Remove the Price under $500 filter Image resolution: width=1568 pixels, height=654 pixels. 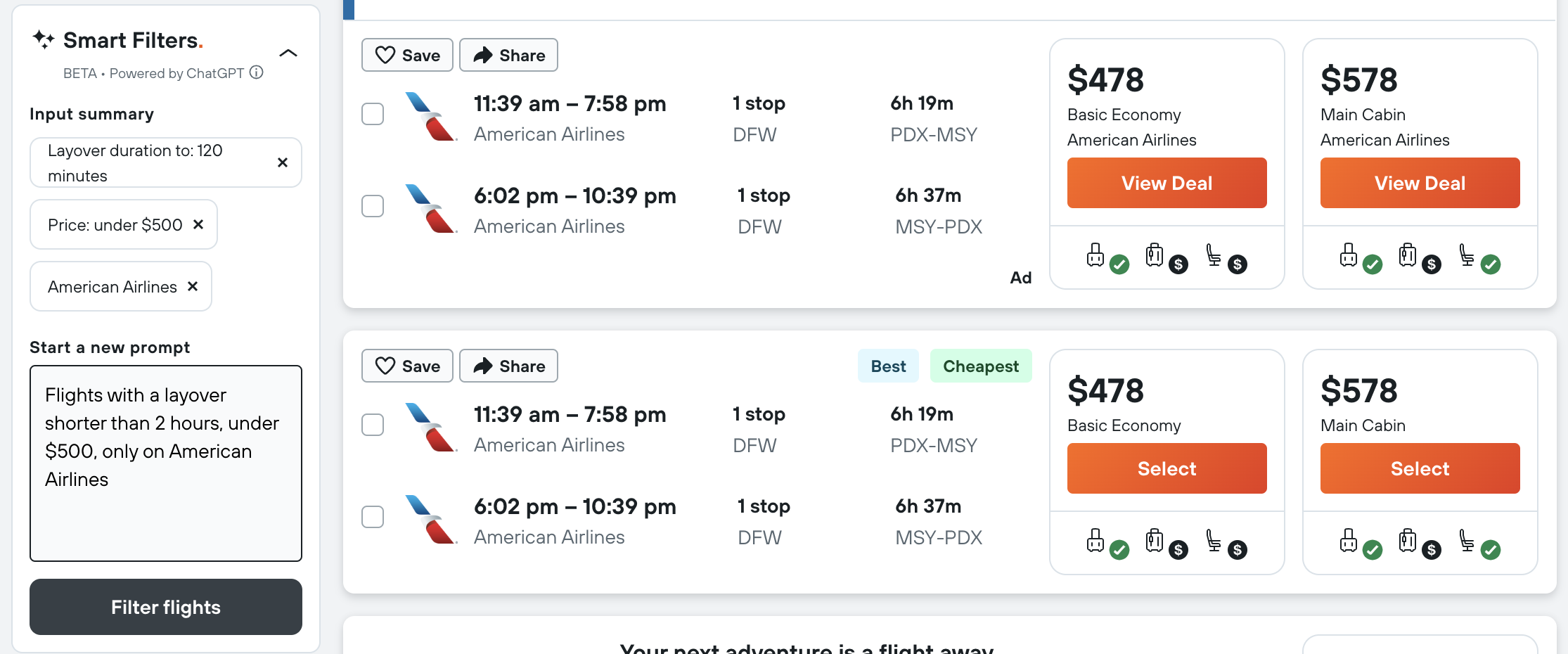(198, 224)
